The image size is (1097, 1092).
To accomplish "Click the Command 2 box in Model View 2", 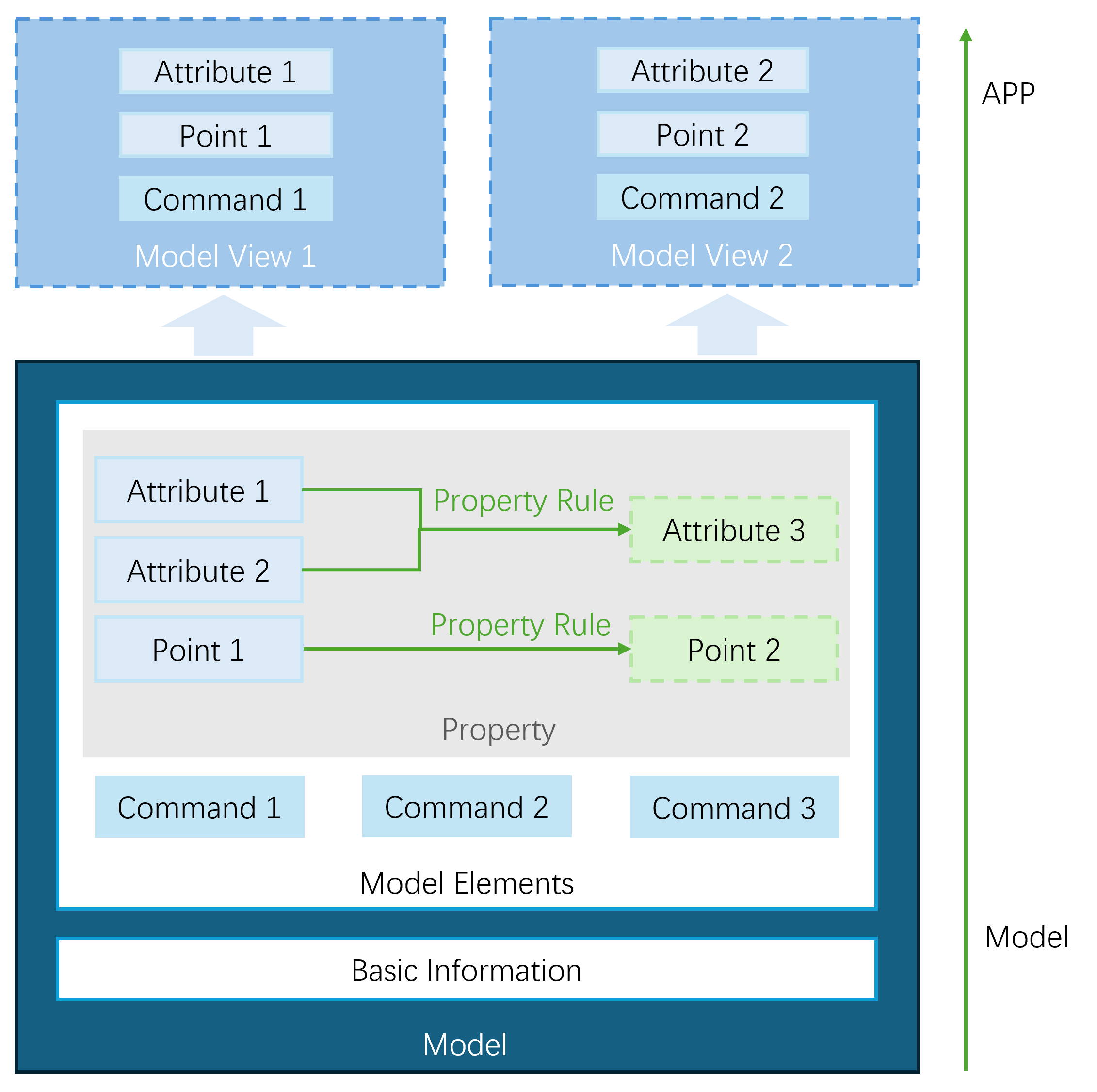I will click(702, 197).
